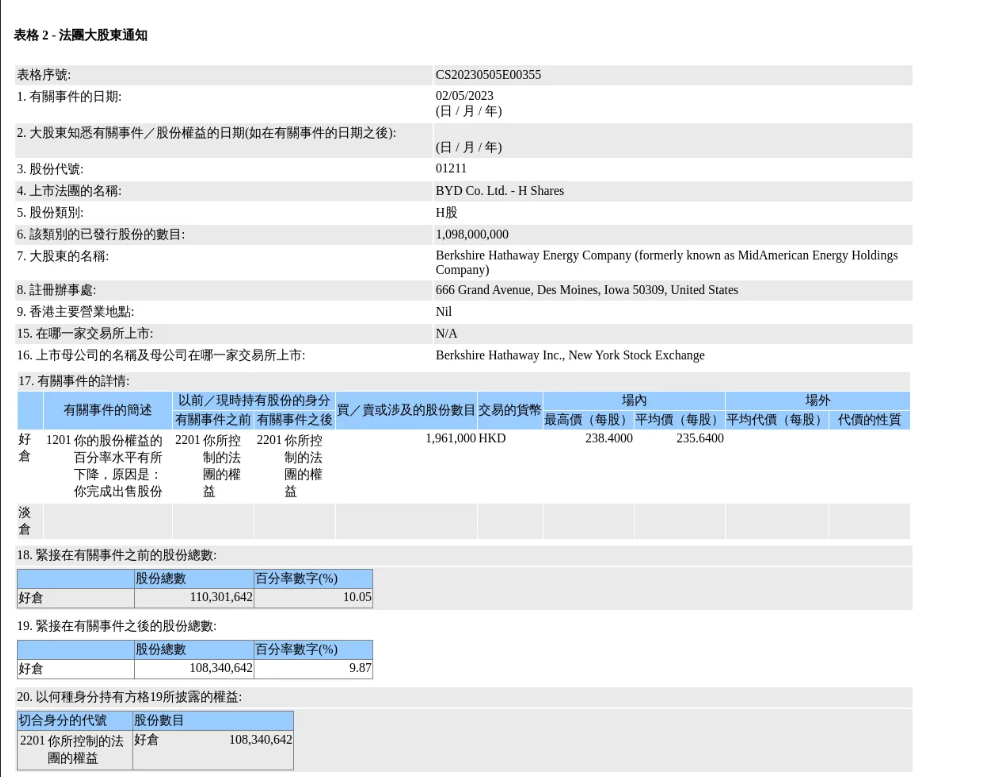Select the form serial number CS20230505E00355
Viewport: 999px width, 777px height.
point(488,75)
